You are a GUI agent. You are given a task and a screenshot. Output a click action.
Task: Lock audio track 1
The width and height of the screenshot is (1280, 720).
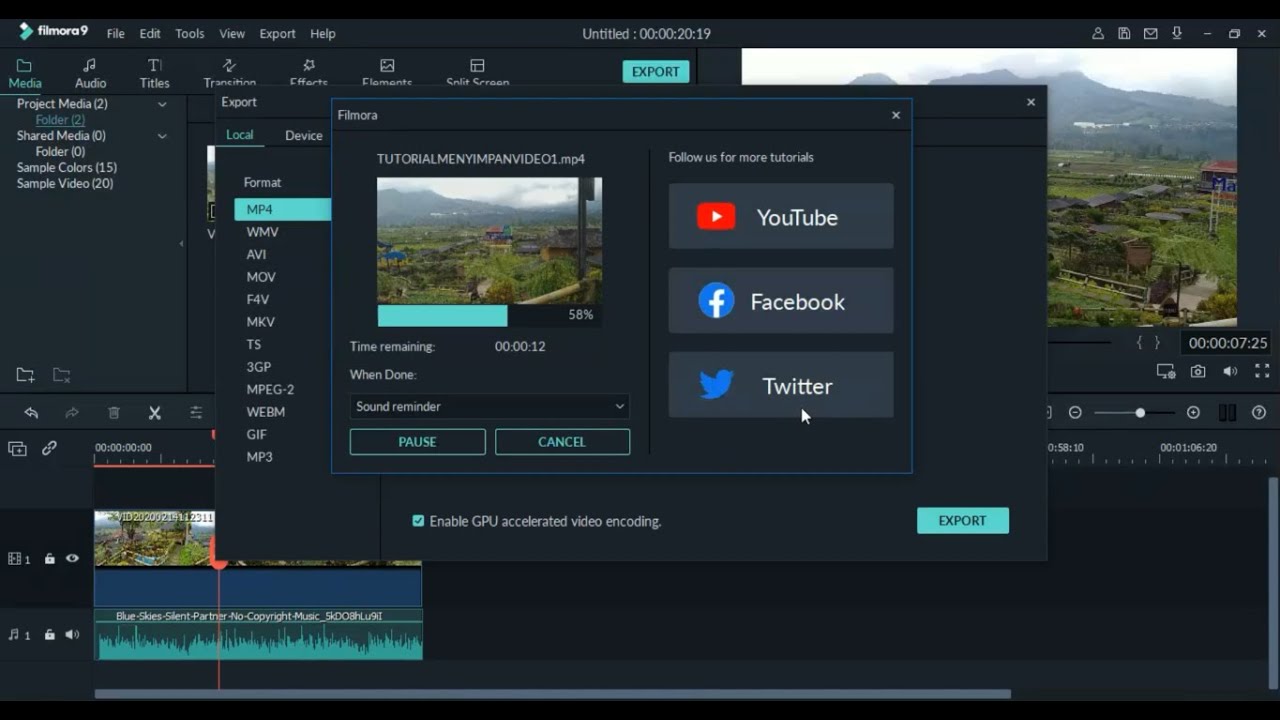click(x=49, y=635)
